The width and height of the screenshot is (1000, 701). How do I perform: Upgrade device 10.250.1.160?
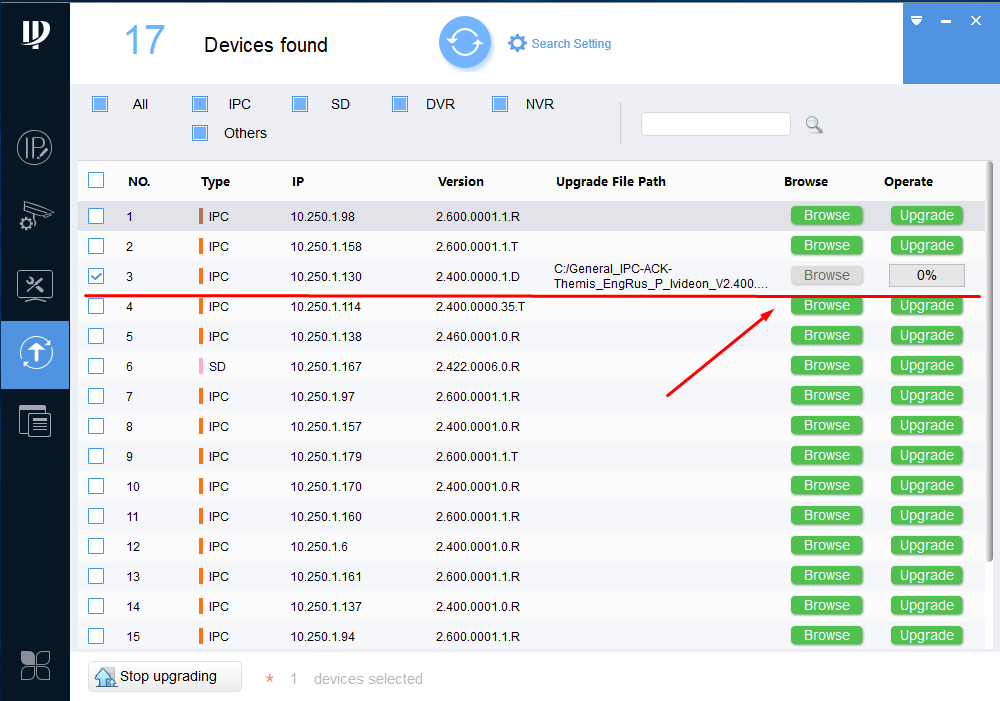[x=927, y=515]
